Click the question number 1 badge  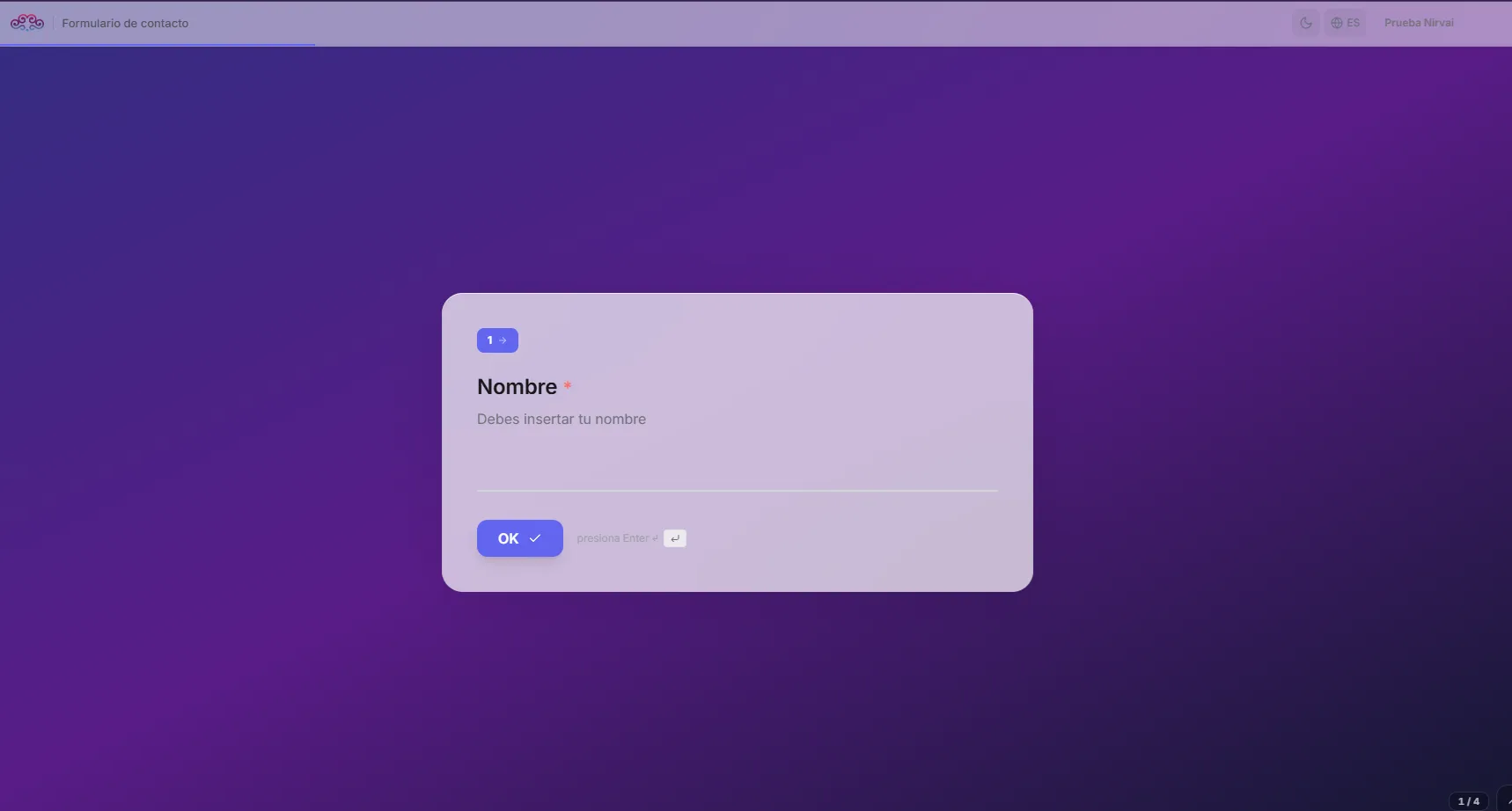tap(497, 340)
